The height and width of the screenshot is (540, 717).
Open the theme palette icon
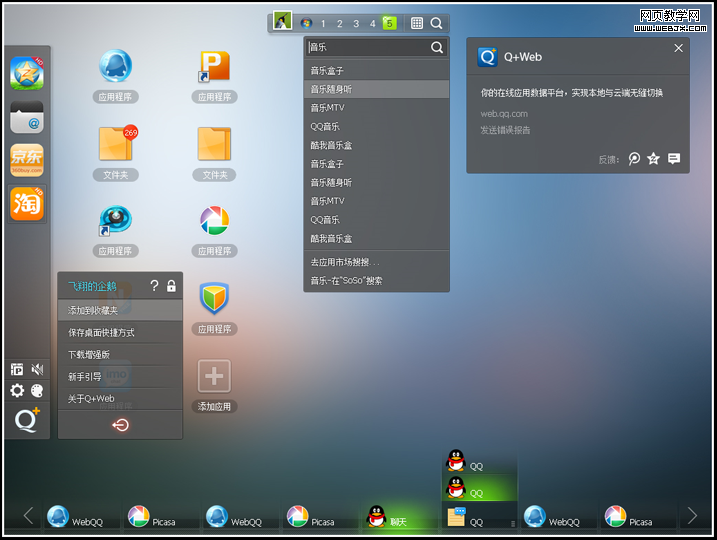click(38, 390)
